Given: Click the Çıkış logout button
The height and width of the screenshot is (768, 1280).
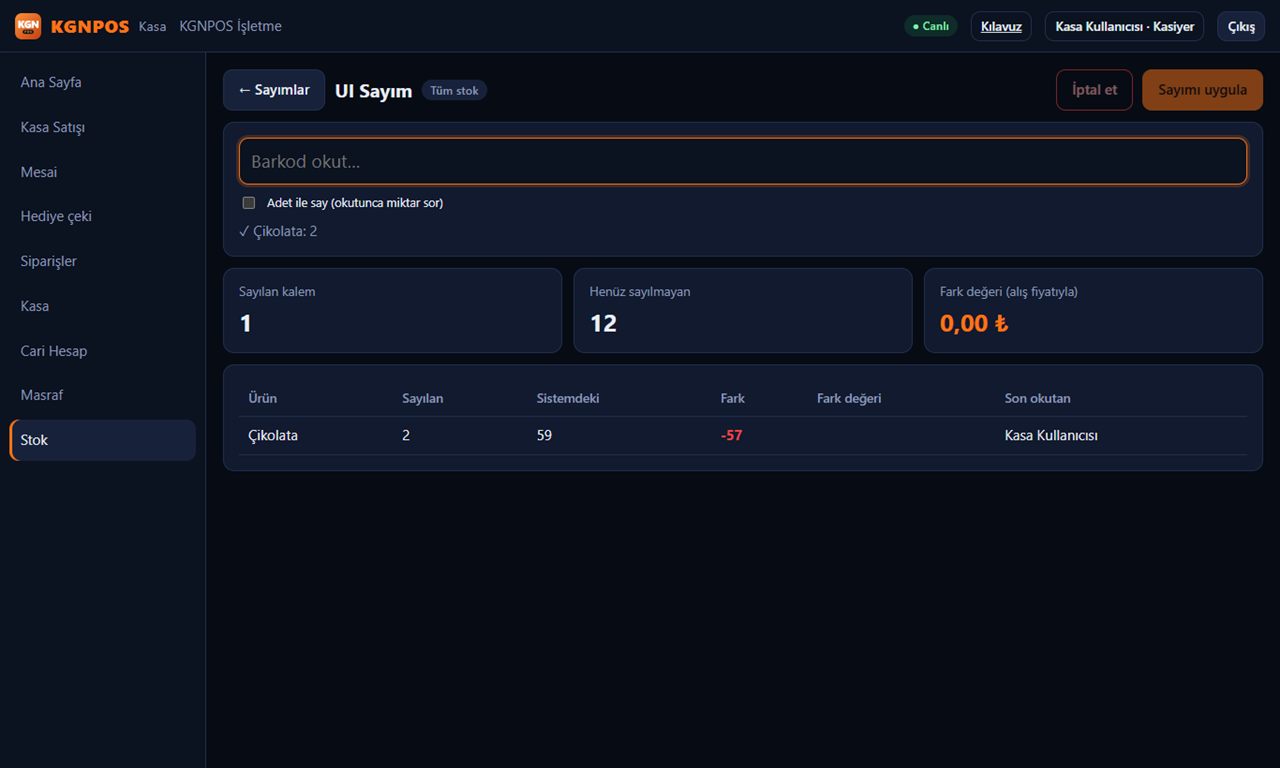Looking at the screenshot, I should [1241, 26].
